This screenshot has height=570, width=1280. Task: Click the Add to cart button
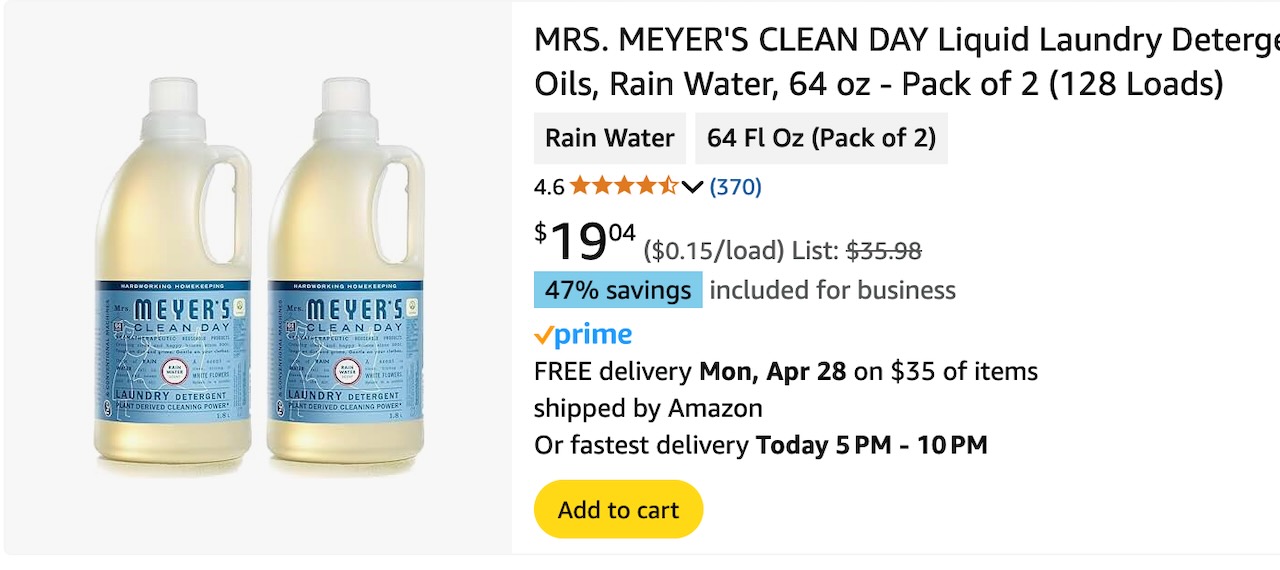tap(618, 510)
